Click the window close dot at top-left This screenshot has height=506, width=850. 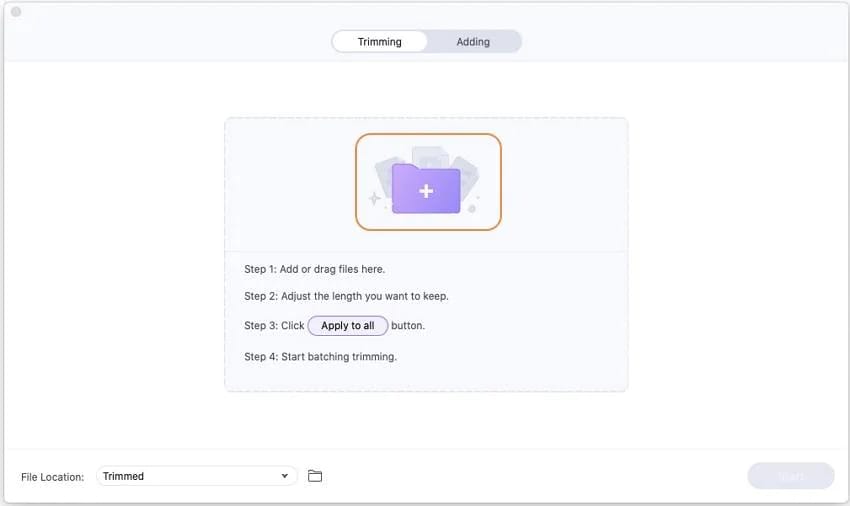click(x=16, y=11)
